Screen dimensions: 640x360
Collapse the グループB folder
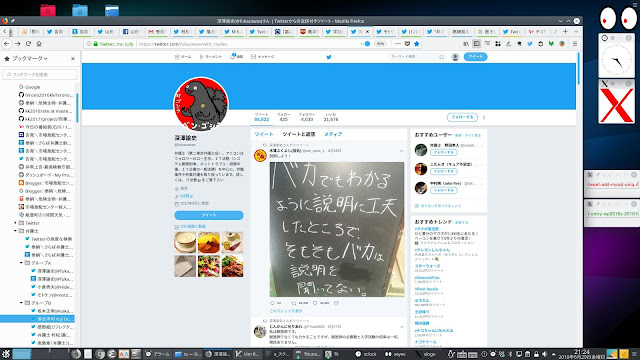21,303
